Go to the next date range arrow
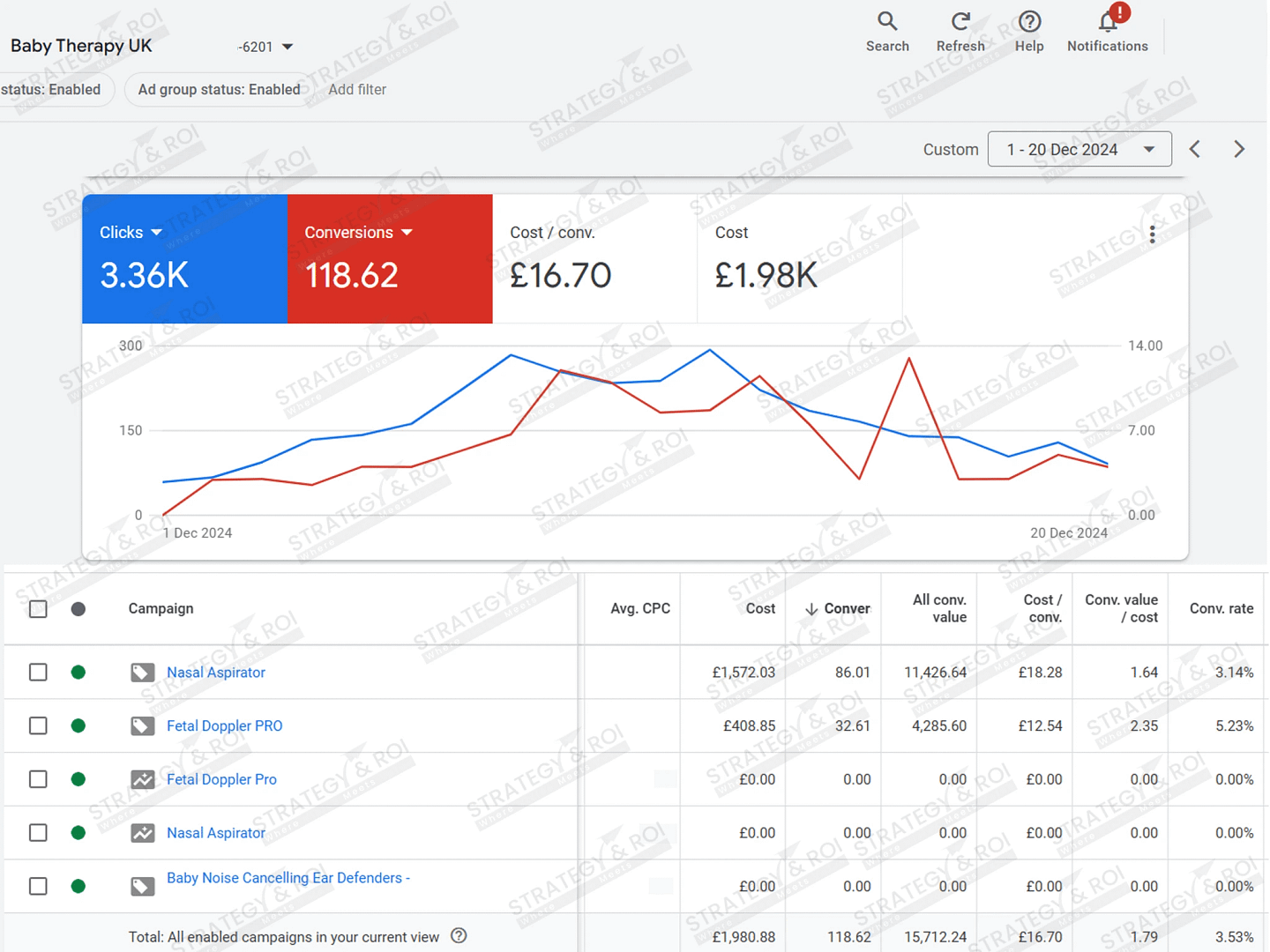This screenshot has width=1270, height=952. [1239, 149]
